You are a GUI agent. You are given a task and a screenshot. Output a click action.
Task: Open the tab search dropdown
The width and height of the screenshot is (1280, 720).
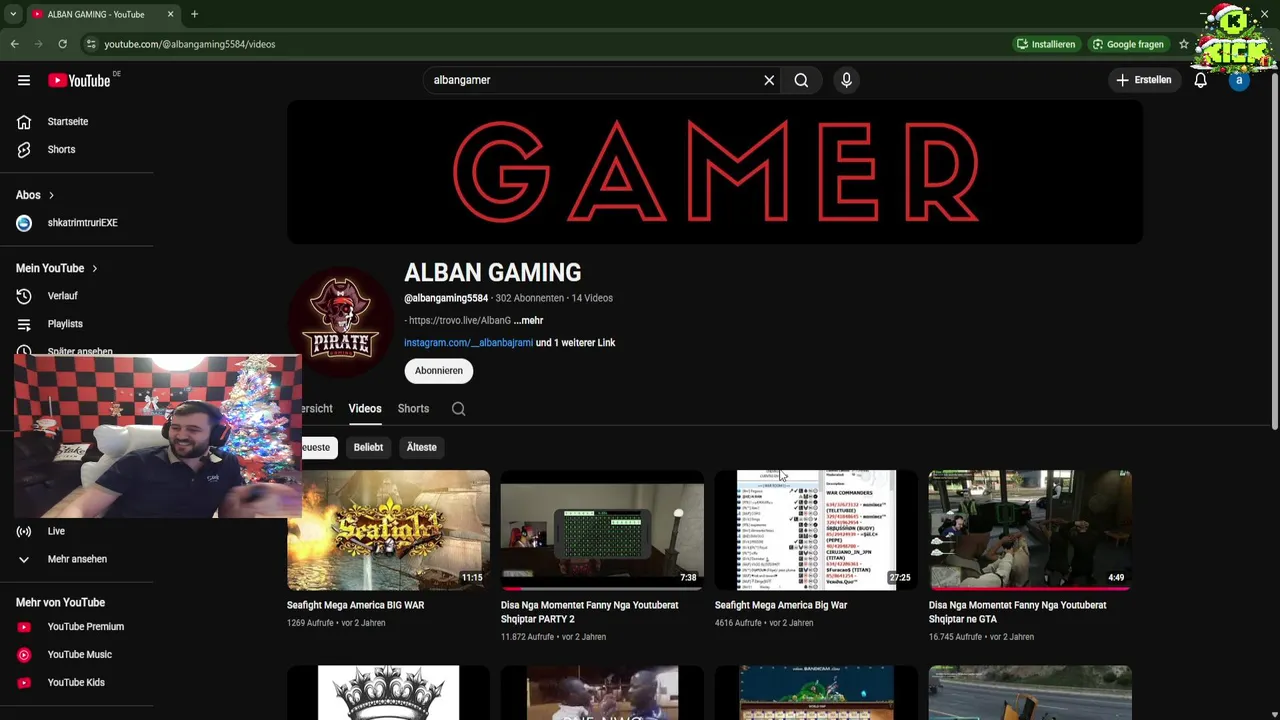point(12,14)
